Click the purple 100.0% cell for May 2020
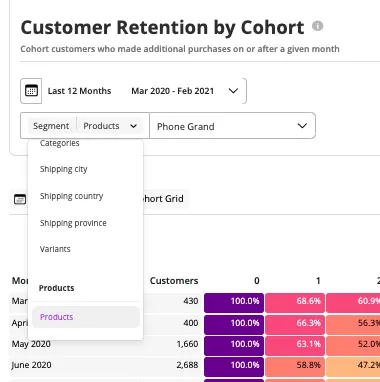The width and height of the screenshot is (380, 382). (x=234, y=345)
